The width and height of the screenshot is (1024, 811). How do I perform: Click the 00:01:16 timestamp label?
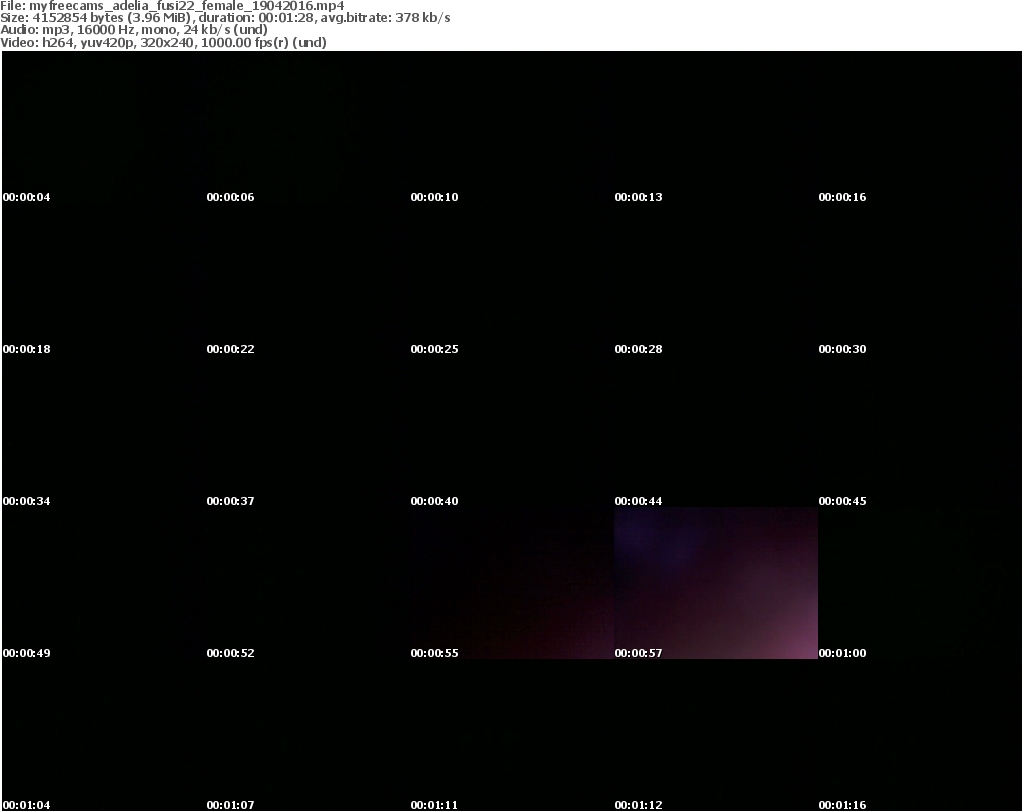[842, 805]
